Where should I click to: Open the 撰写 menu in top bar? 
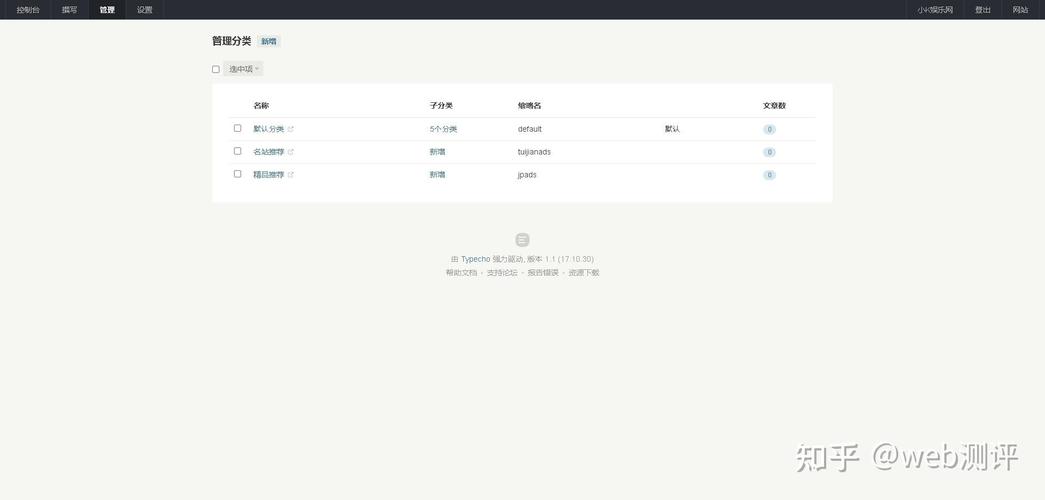(x=69, y=10)
